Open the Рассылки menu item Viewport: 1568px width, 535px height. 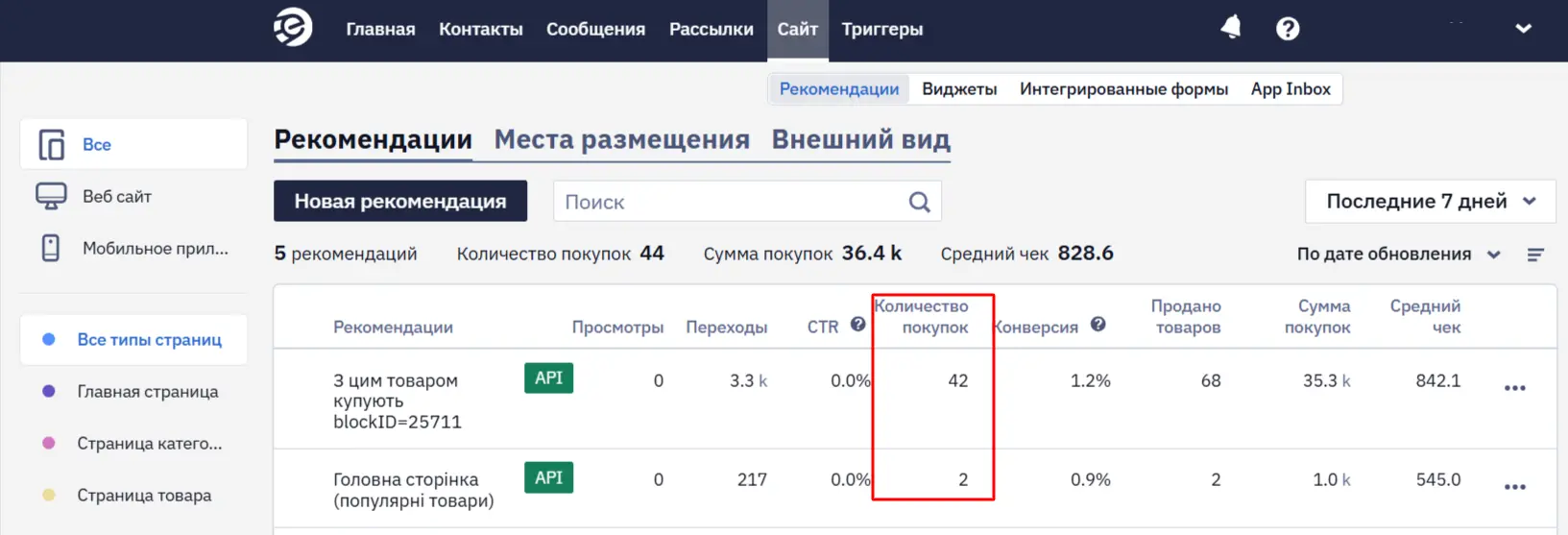(x=712, y=30)
